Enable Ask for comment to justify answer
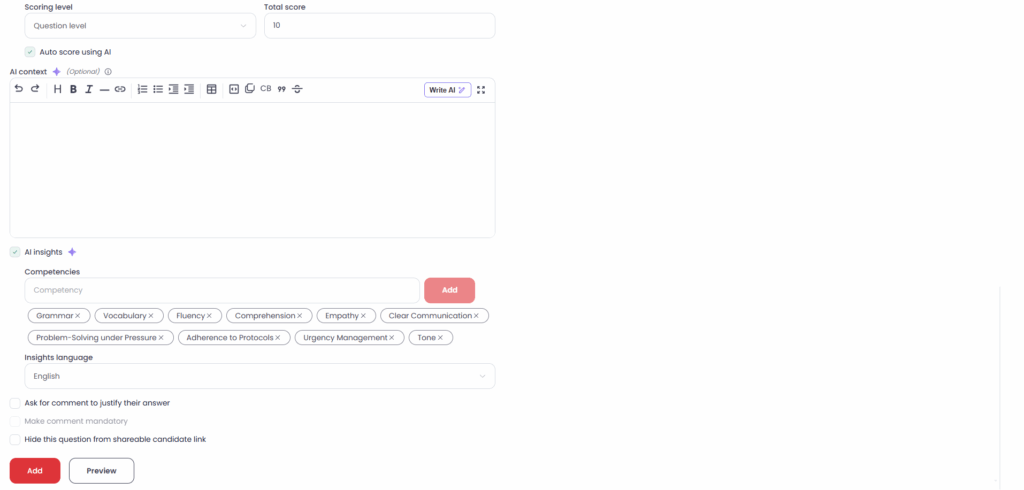Screen dimensions: 1024x490 coord(15,403)
